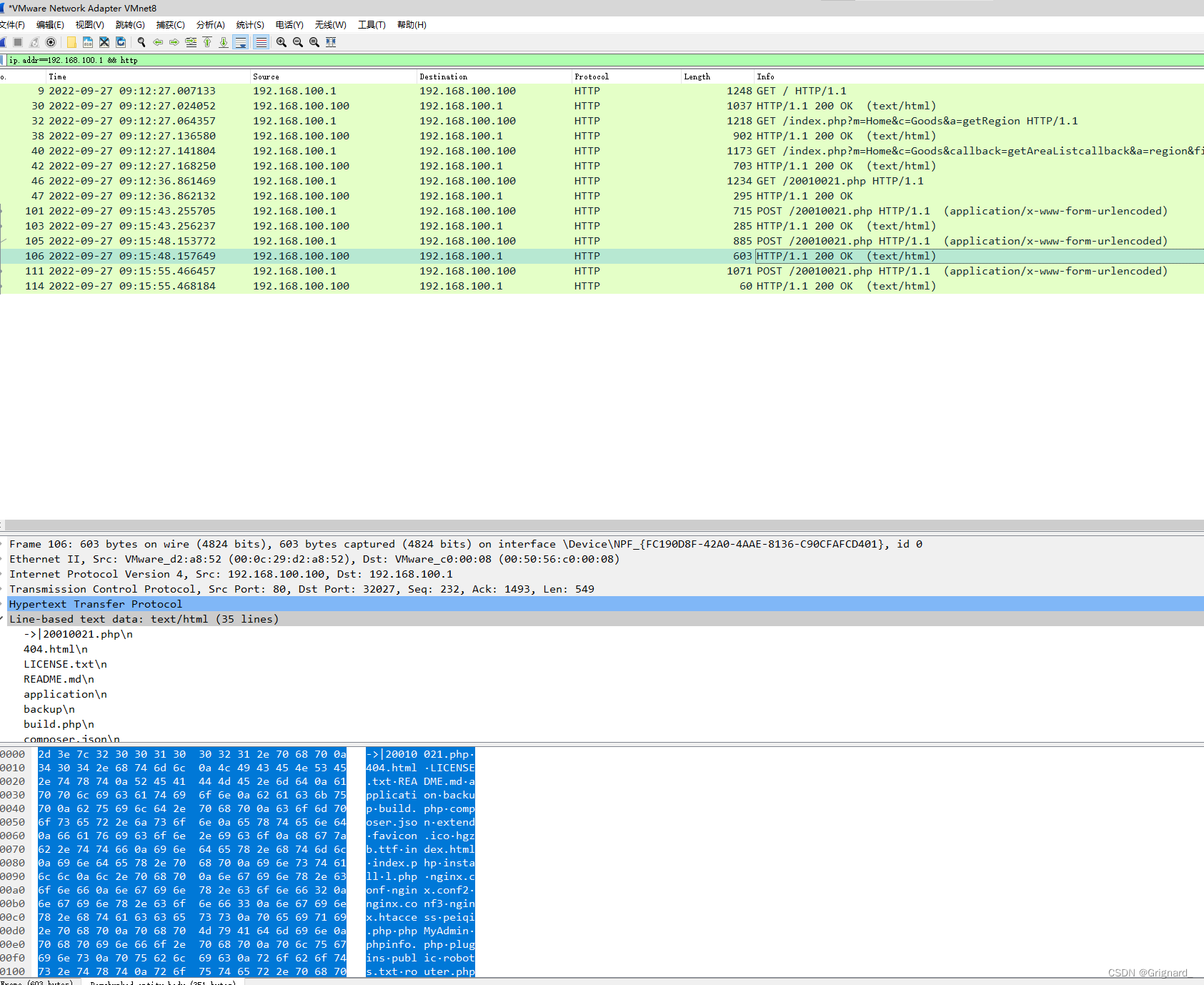Select packet 38 in the list

(x=602, y=136)
